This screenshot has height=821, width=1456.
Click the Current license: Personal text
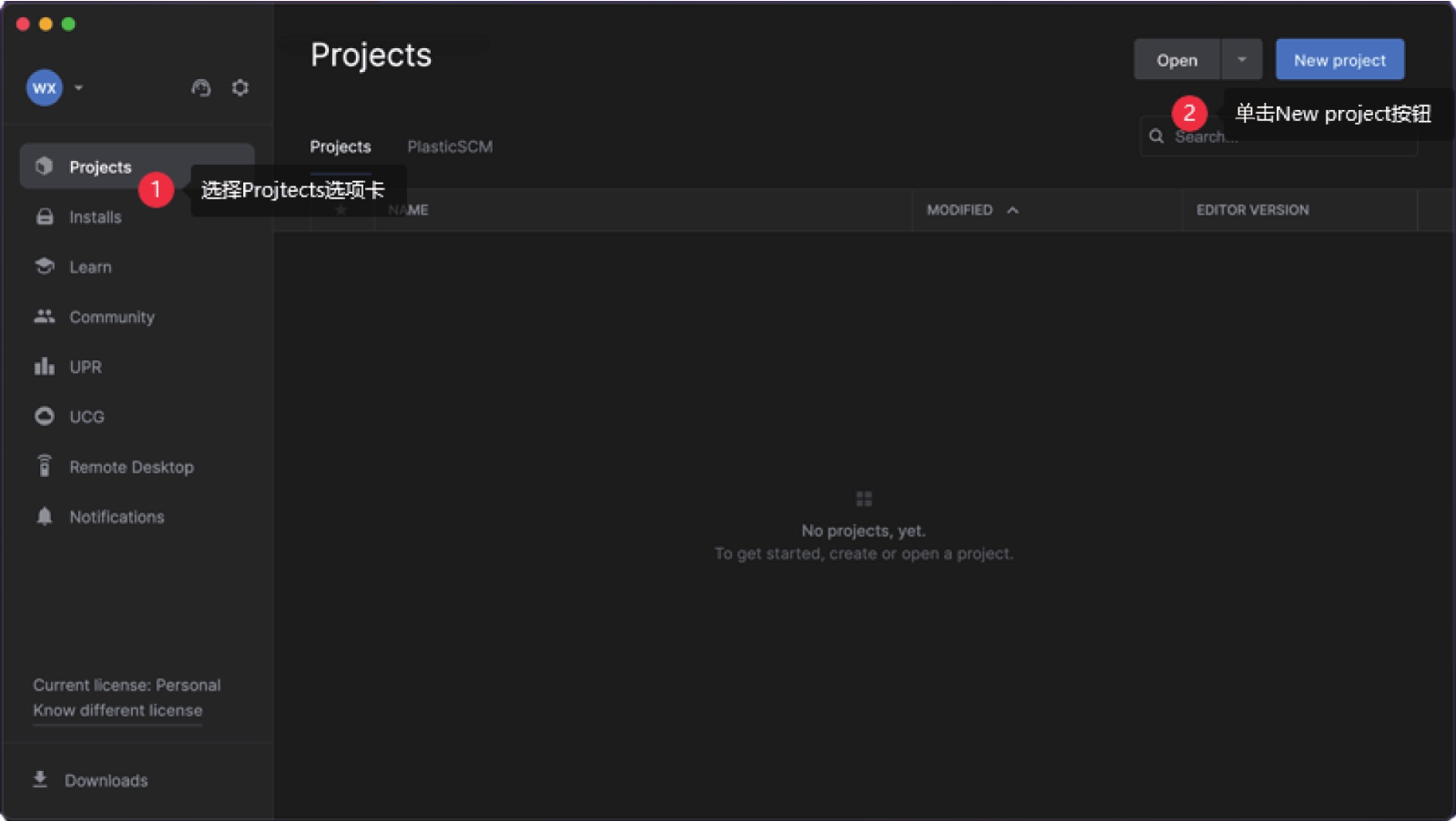(127, 684)
